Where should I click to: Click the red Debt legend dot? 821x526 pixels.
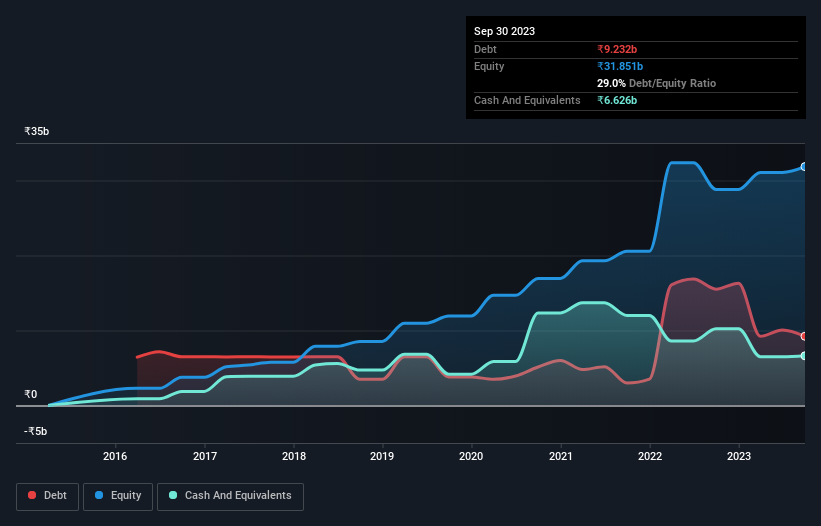tap(32, 495)
